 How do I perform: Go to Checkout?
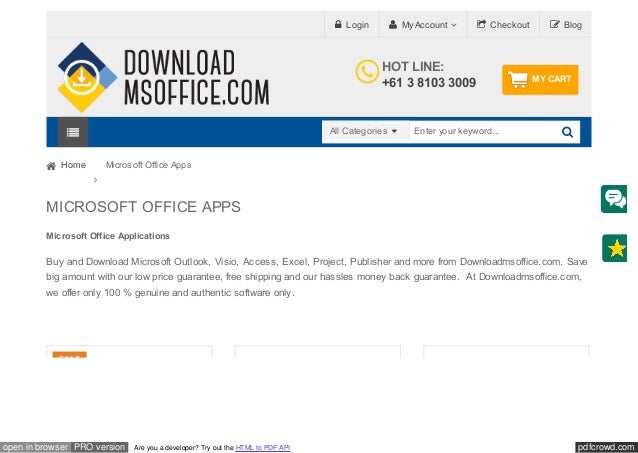(x=503, y=25)
